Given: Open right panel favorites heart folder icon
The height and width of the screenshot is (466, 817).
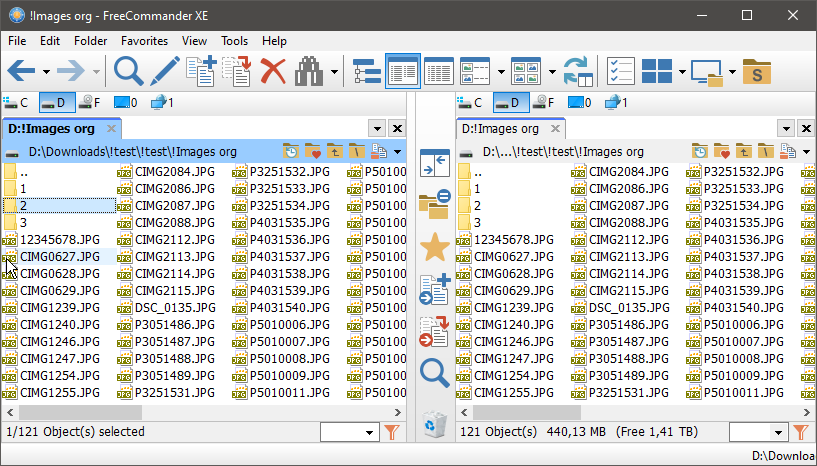Looking at the screenshot, I should (x=722, y=151).
